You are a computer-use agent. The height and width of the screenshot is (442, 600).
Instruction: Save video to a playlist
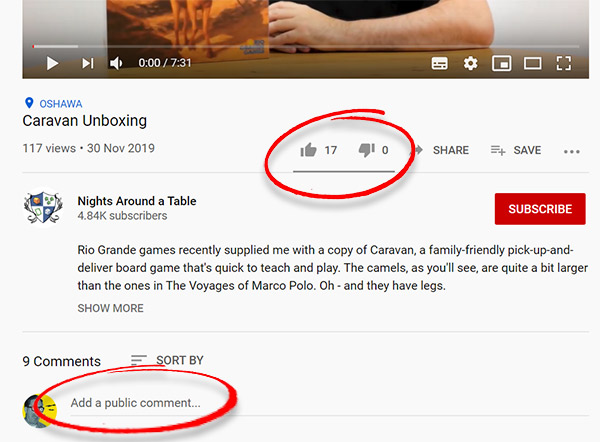[x=516, y=150]
